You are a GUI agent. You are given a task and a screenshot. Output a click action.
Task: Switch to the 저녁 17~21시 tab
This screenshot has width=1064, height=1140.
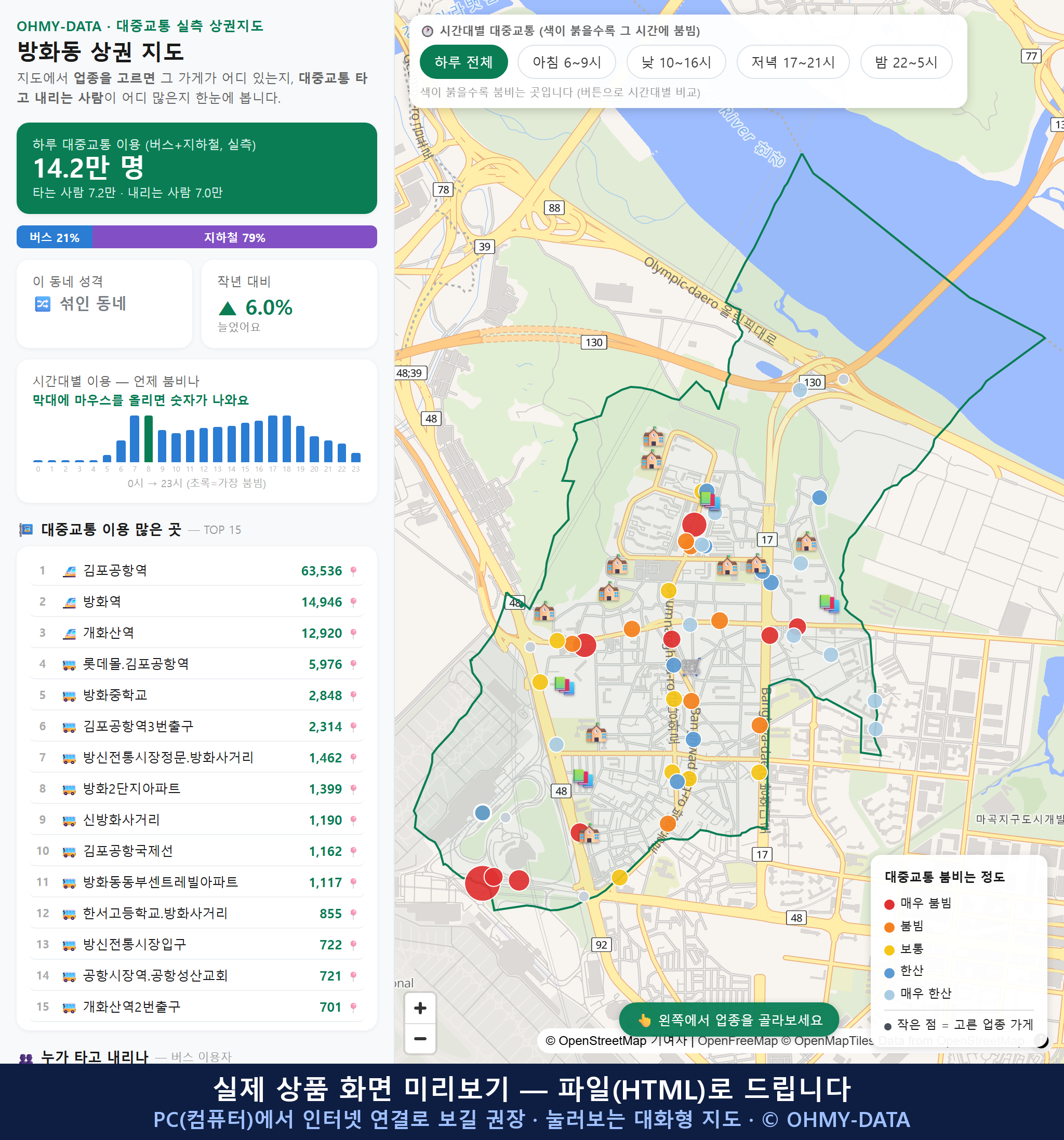(x=793, y=62)
